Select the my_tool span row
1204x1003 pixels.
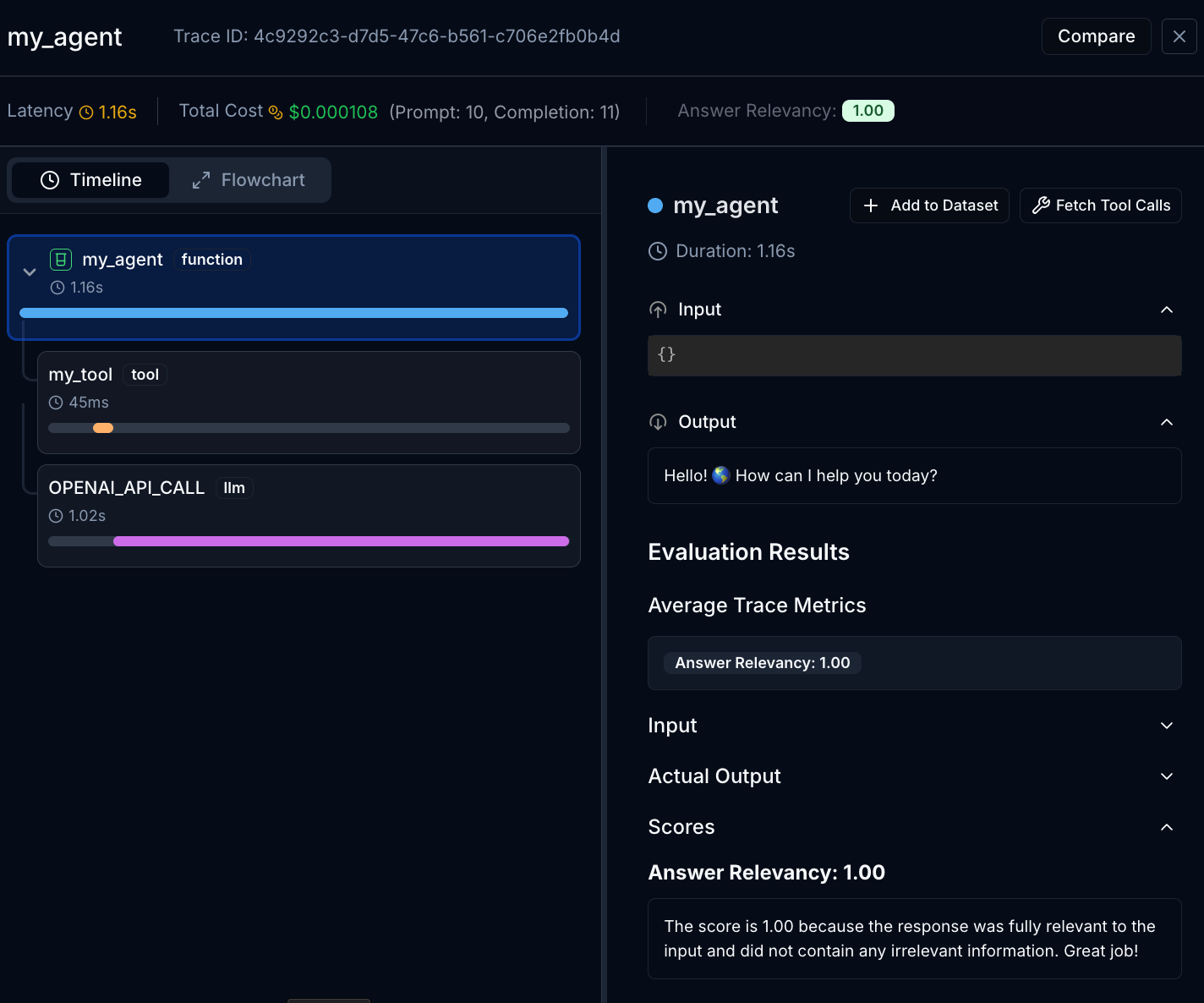pos(309,403)
